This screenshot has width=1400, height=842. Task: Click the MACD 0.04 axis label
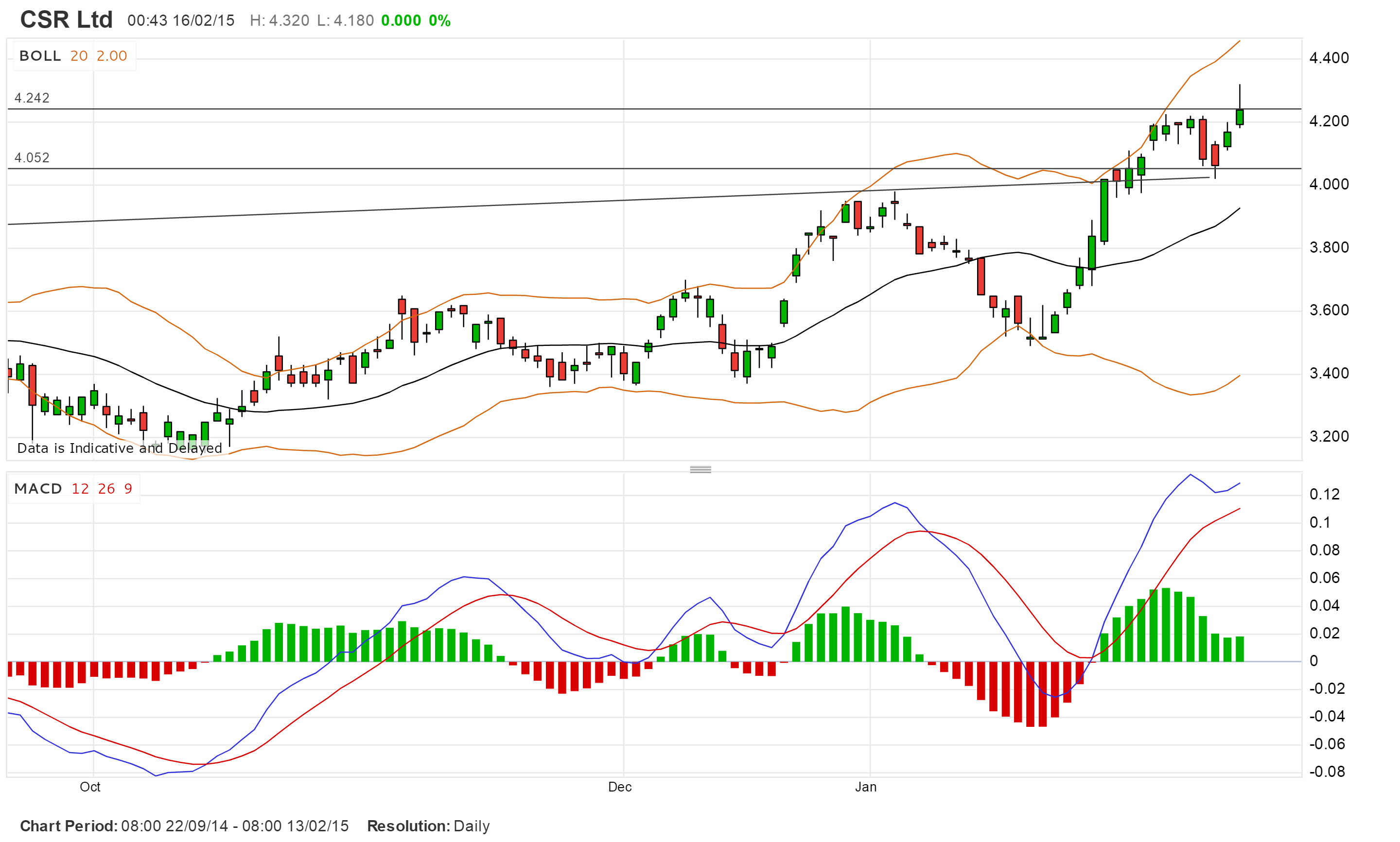coord(1324,605)
